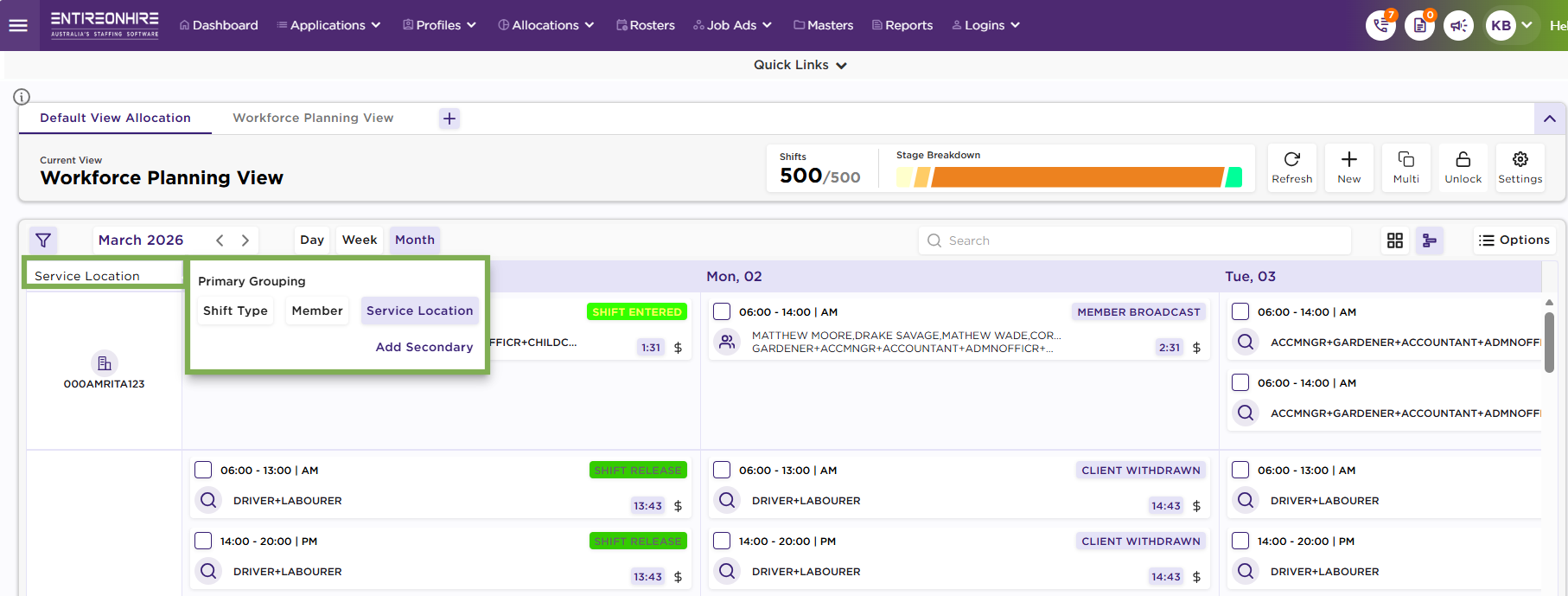
Task: Open the megaphone announcements icon
Action: (x=1458, y=26)
